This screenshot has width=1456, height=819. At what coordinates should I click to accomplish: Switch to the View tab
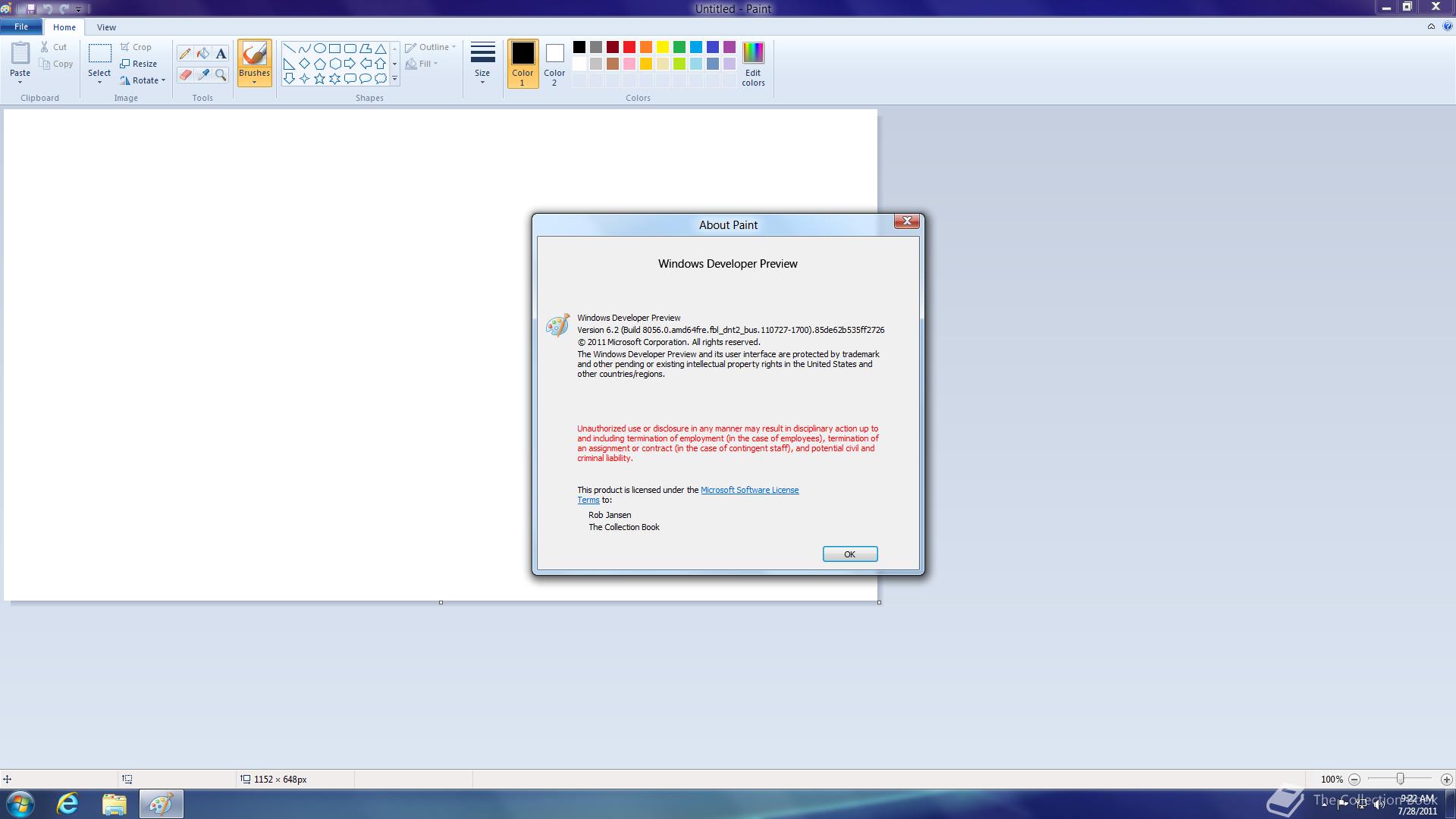point(106,27)
